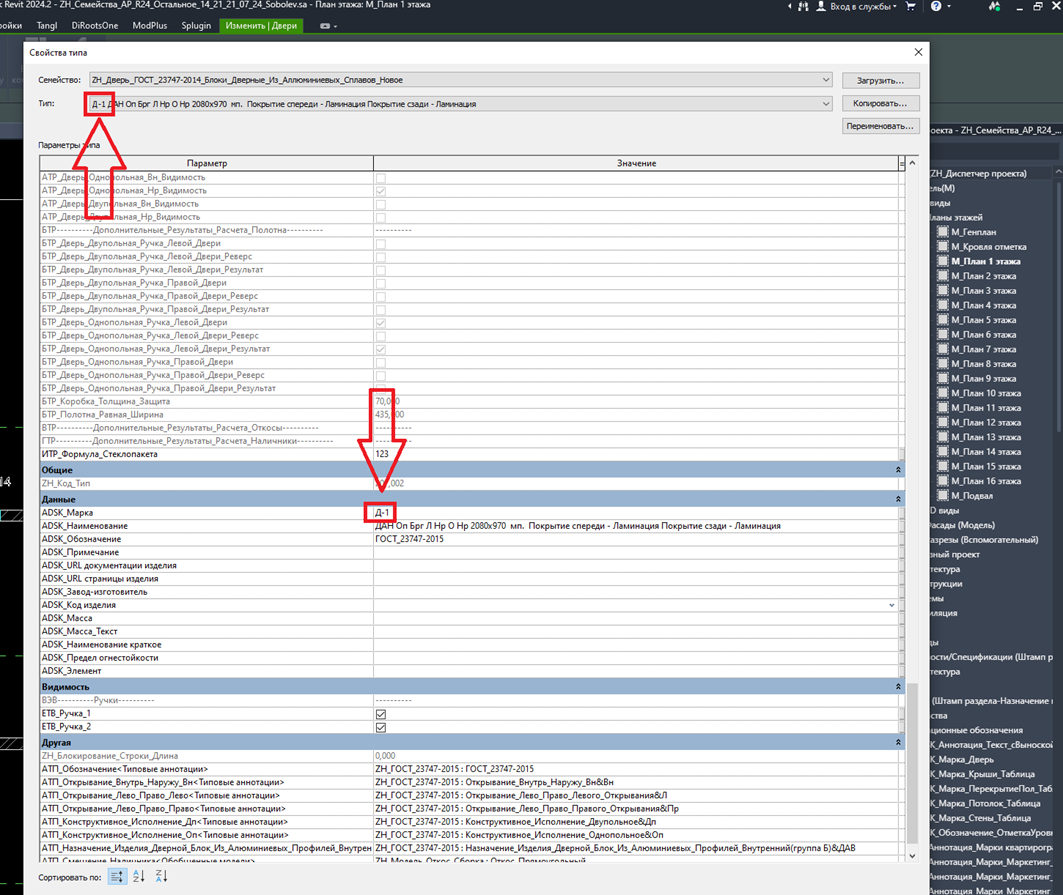The height and width of the screenshot is (895, 1063).
Task: Click the ribbon panel display toggle after Изменить | Двери
Action: click(x=327, y=26)
